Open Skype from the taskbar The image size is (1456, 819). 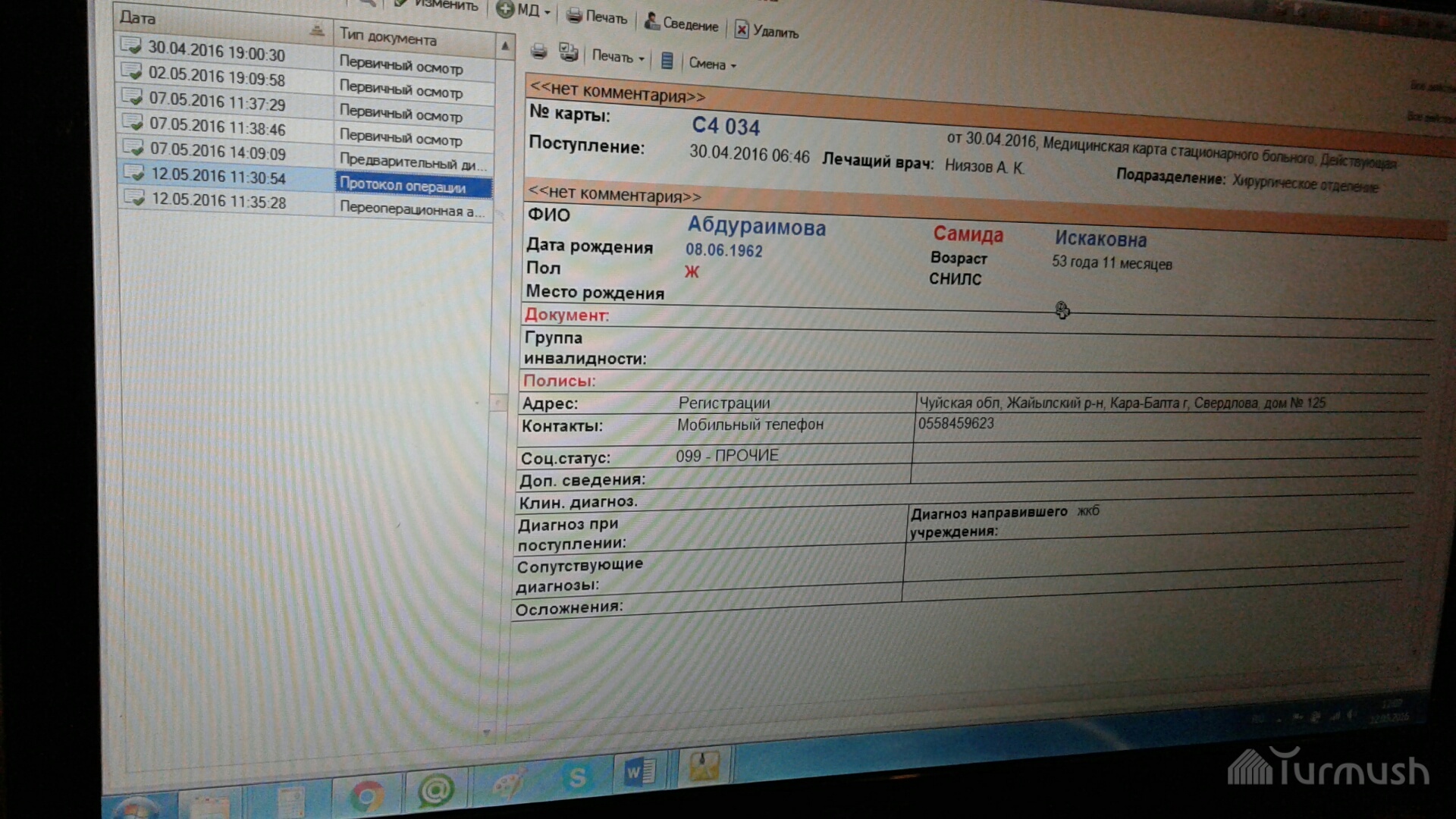pos(577,777)
